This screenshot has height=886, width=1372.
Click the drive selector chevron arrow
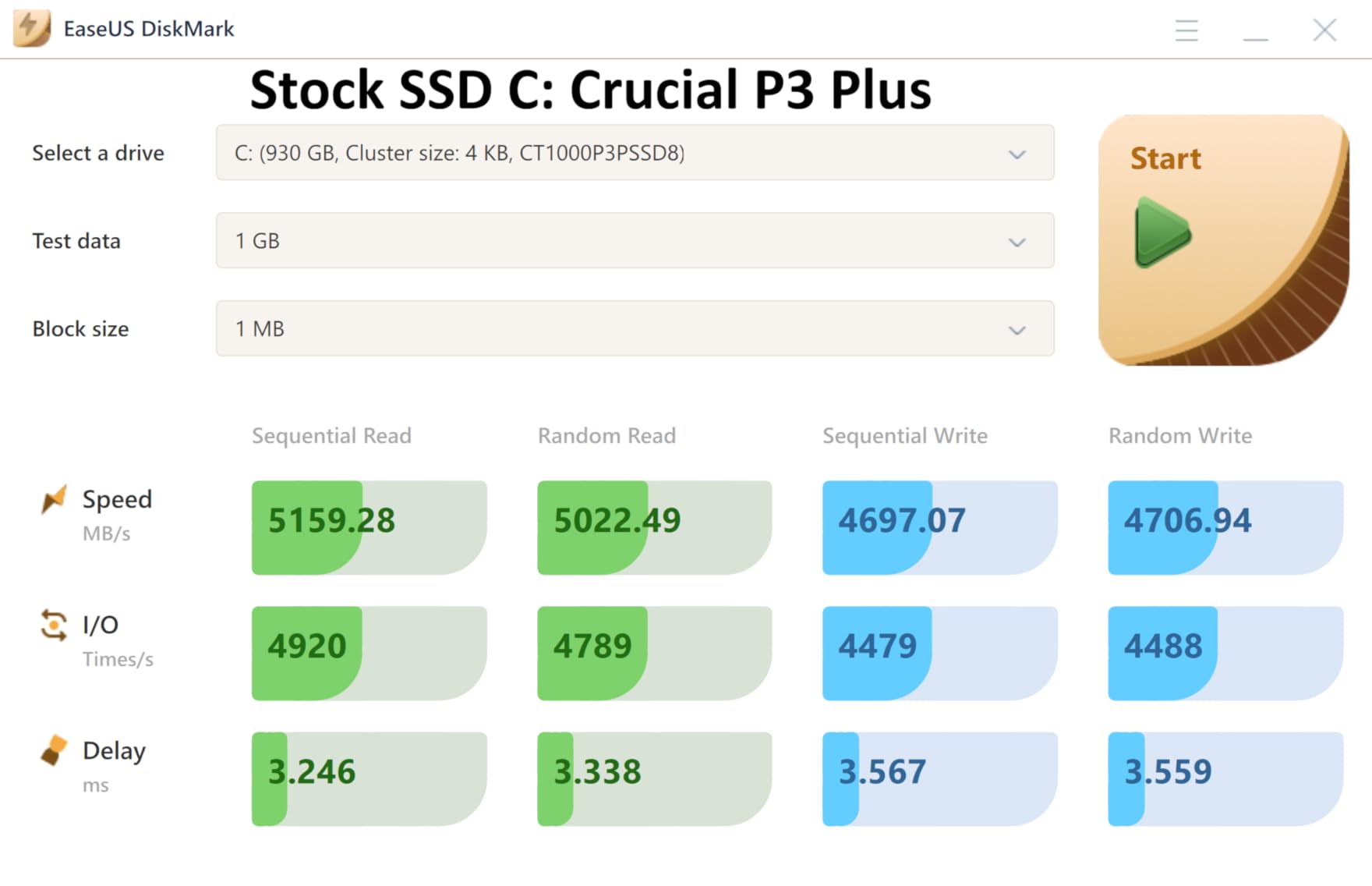tap(1017, 154)
